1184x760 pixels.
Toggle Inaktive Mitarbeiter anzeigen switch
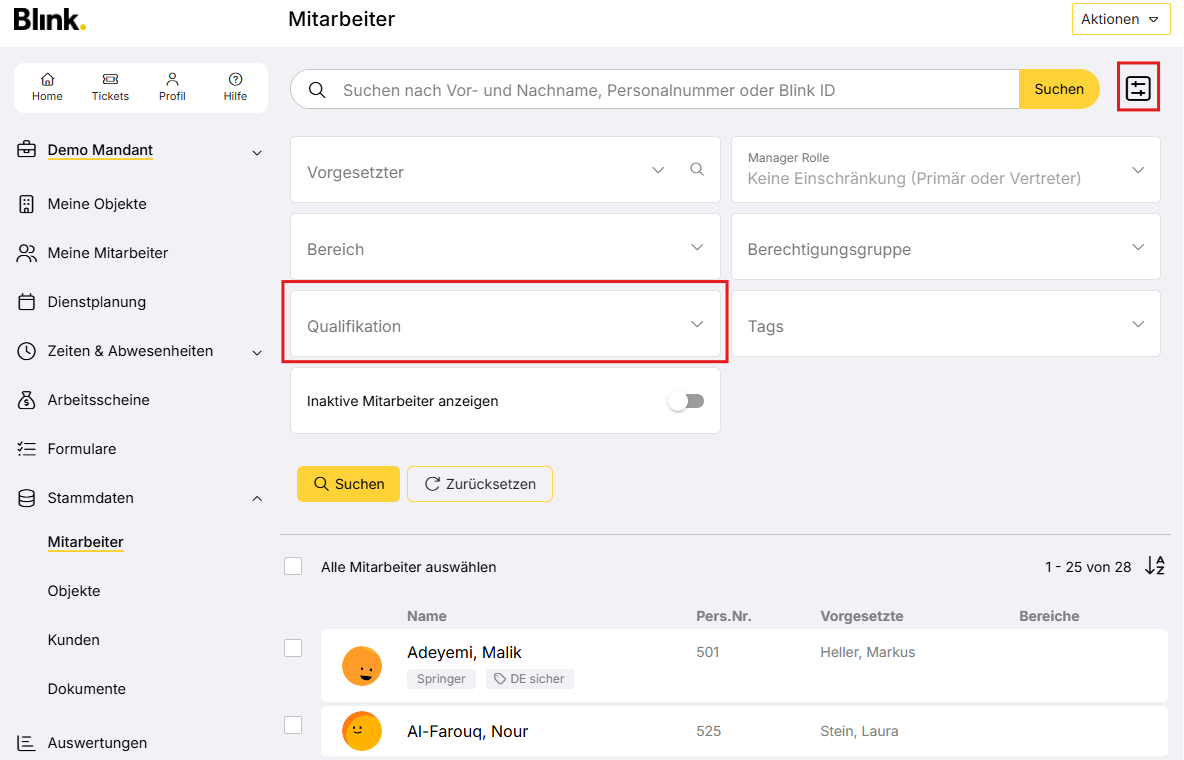click(x=686, y=401)
